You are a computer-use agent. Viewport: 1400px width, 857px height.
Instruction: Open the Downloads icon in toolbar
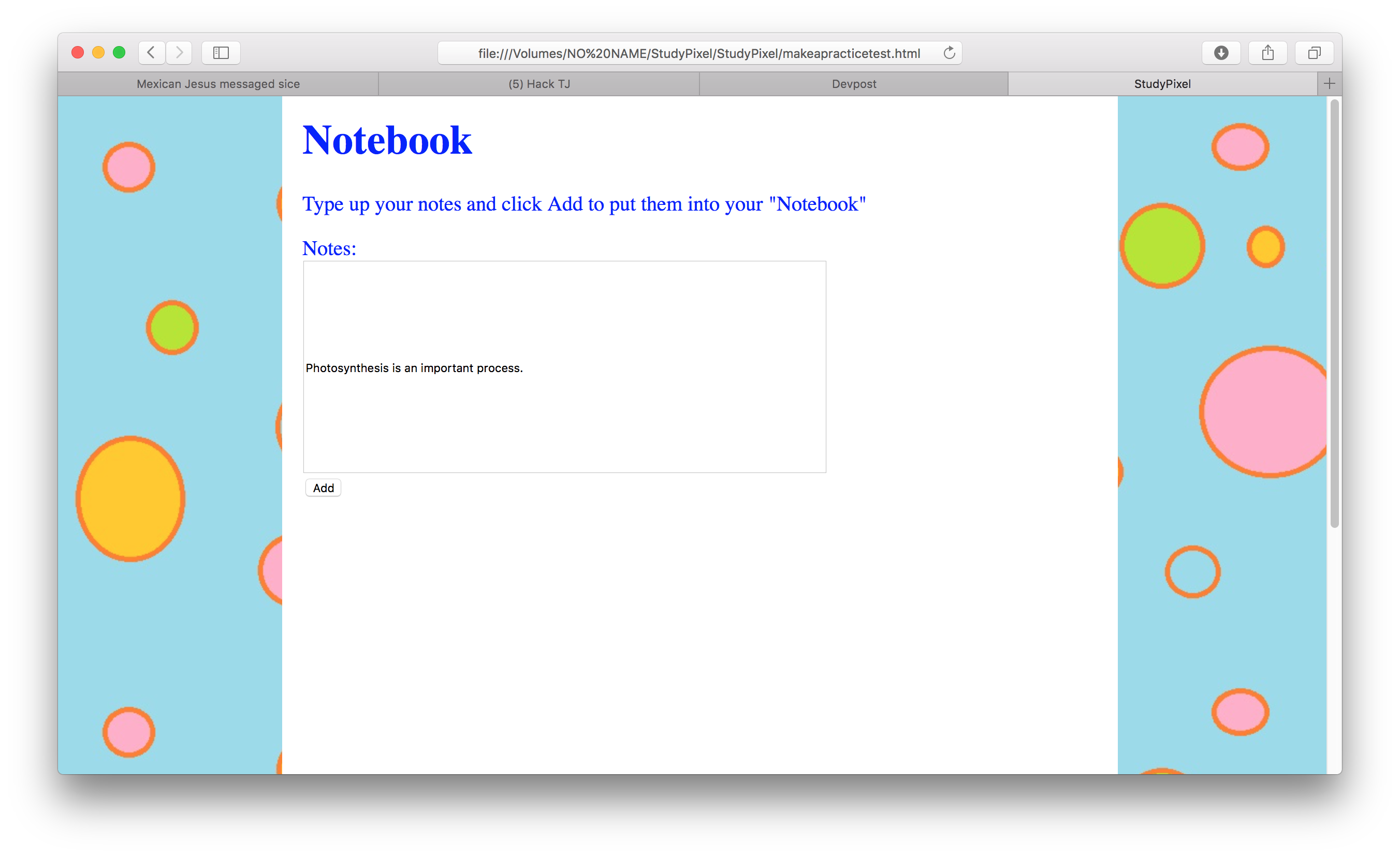click(1221, 53)
